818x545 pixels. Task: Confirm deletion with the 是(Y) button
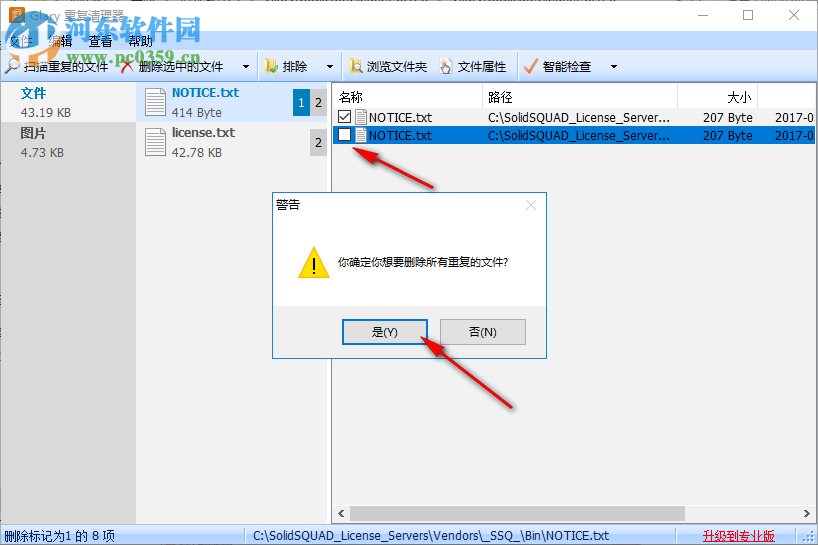(385, 332)
